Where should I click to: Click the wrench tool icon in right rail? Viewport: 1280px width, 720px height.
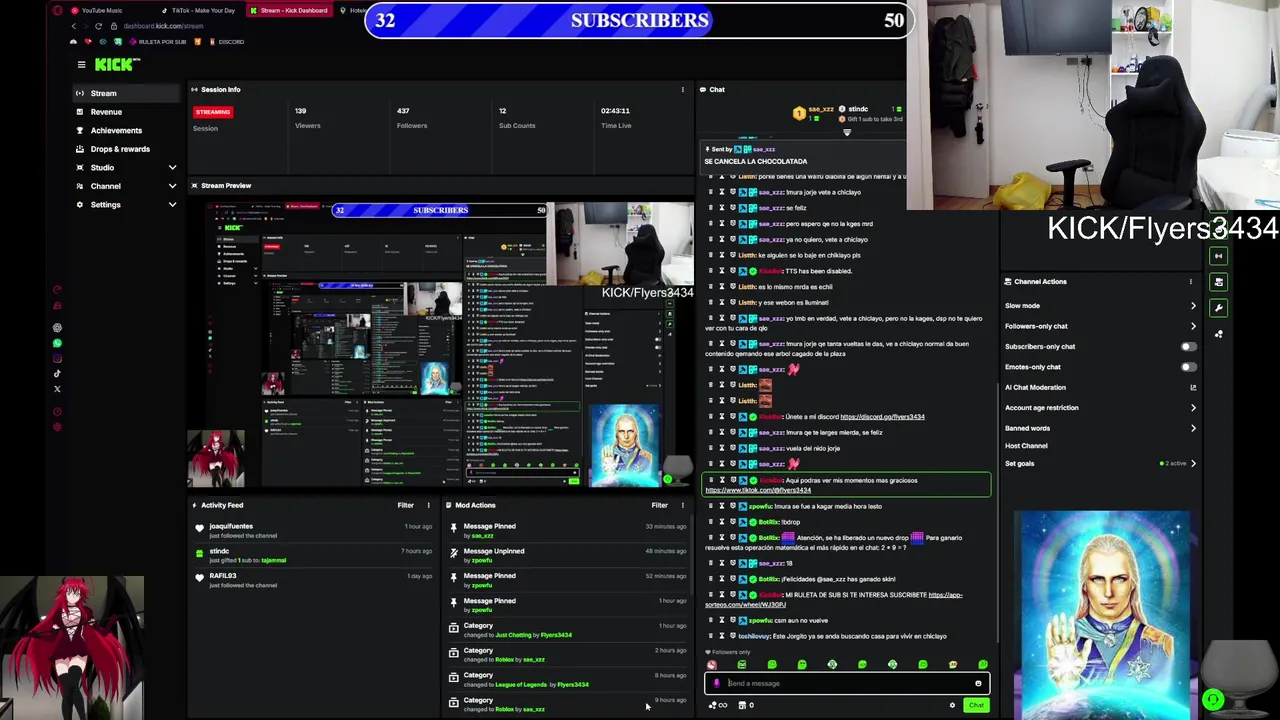pos(1218,308)
